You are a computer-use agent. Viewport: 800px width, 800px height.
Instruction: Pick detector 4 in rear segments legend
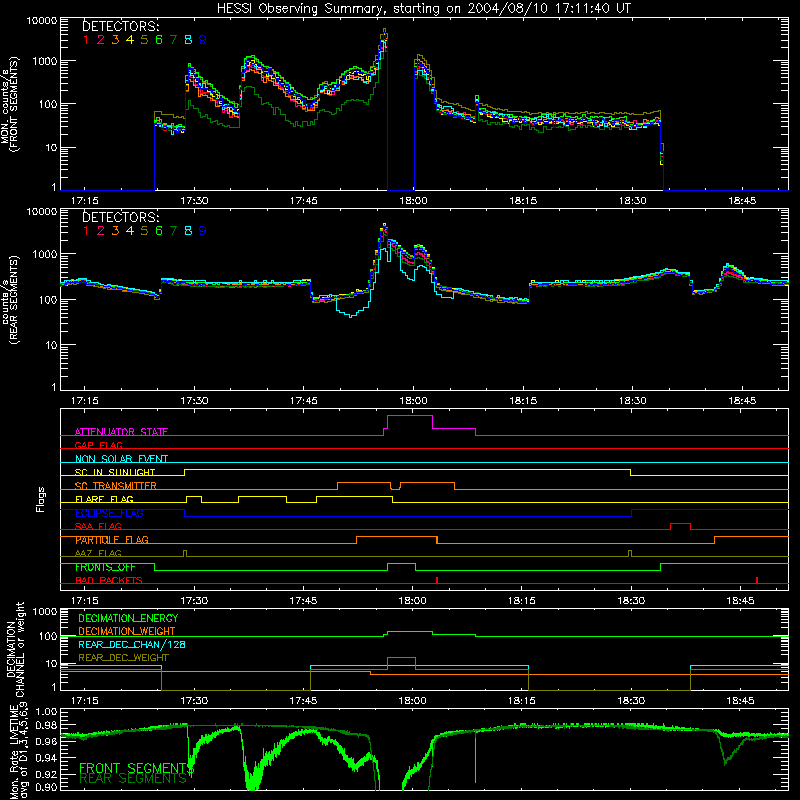[130, 231]
